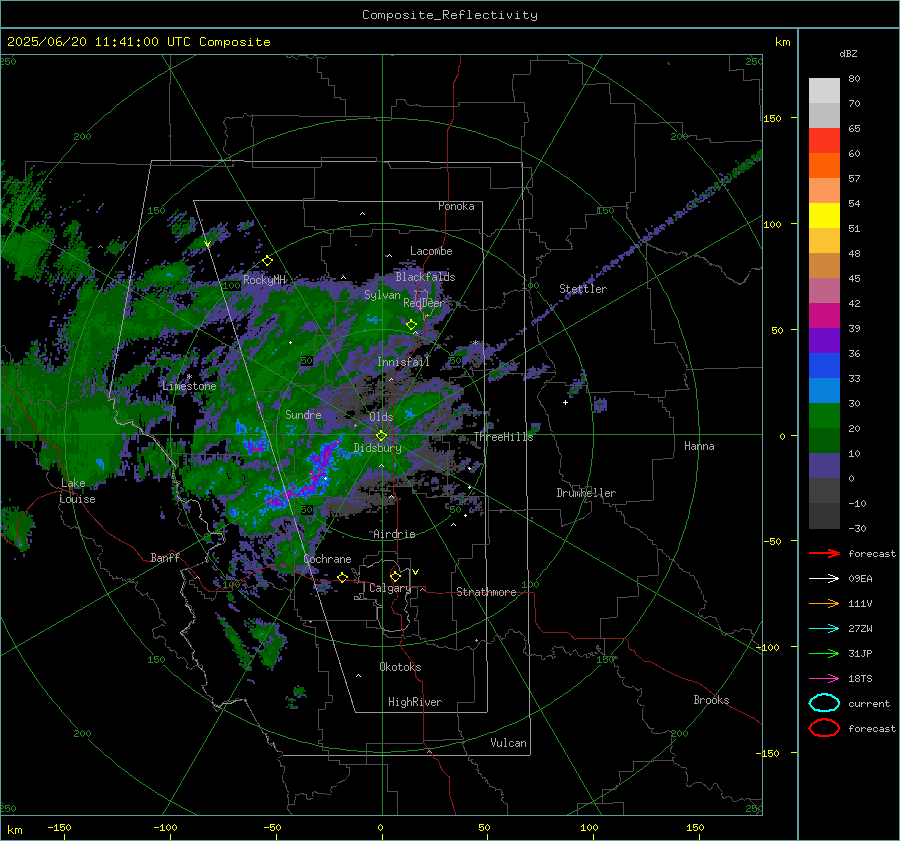The width and height of the screenshot is (900, 841).
Task: Click the cyan 27ZW arrow in legend
Action: pos(824,629)
